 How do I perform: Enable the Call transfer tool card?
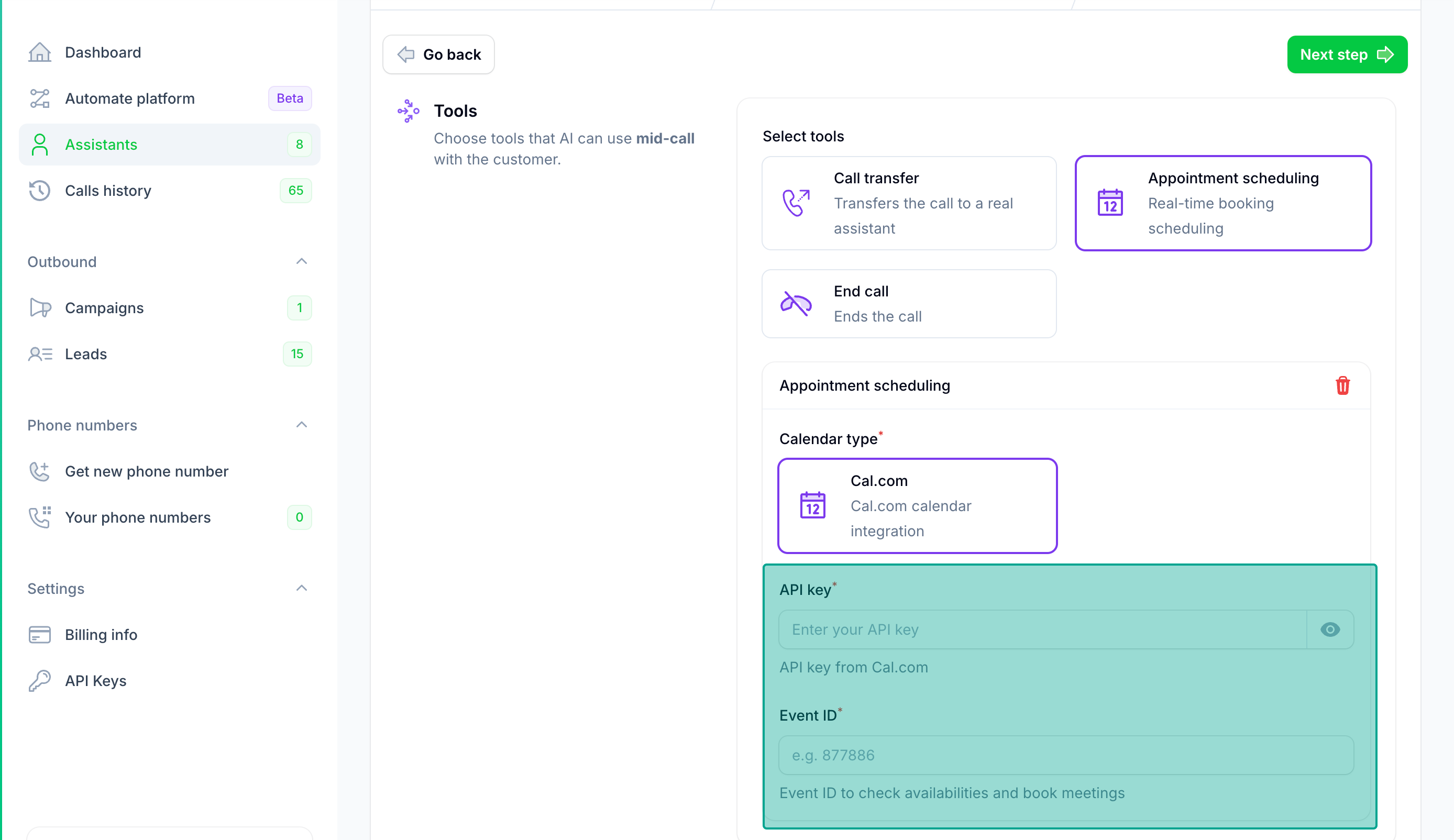(909, 203)
